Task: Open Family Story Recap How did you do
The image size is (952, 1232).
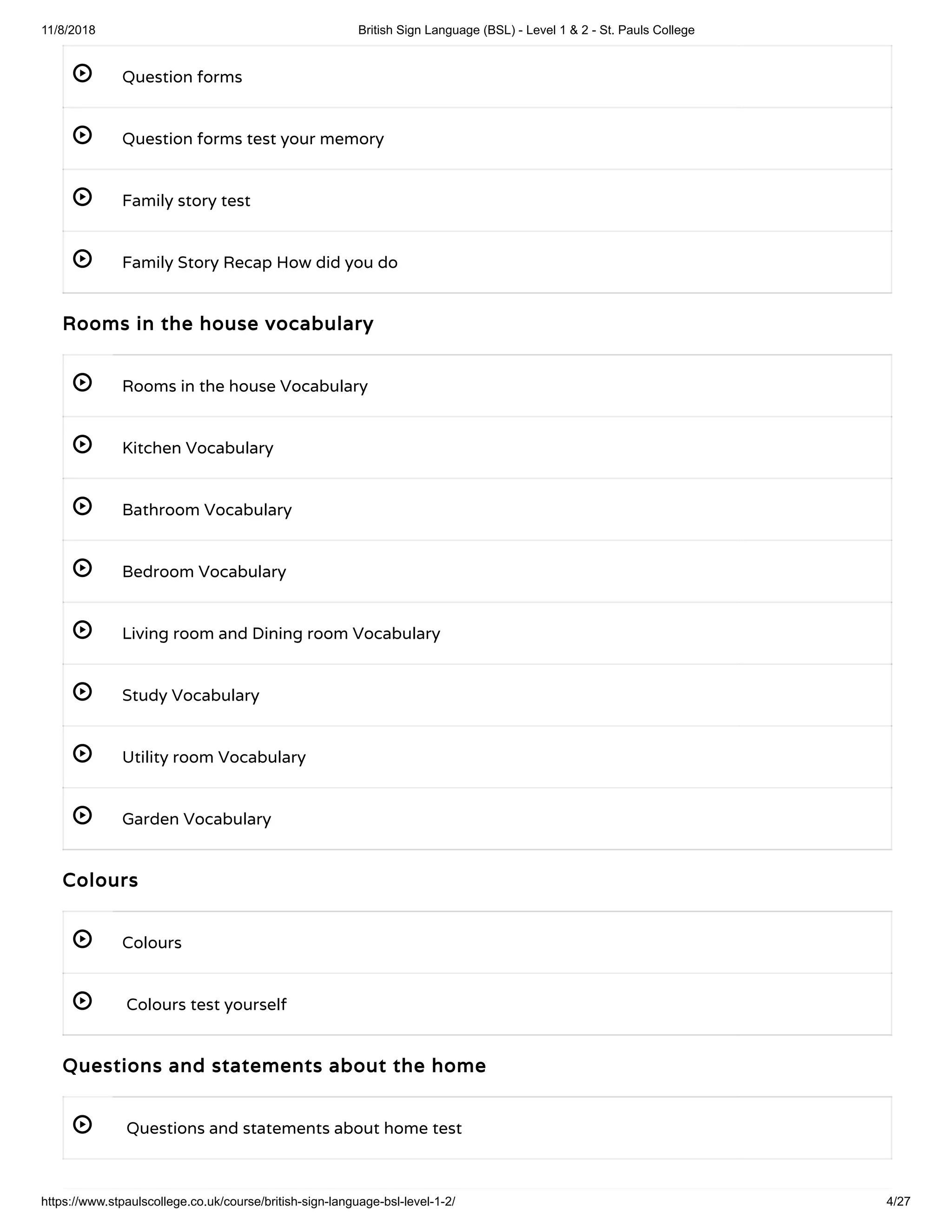Action: point(259,262)
